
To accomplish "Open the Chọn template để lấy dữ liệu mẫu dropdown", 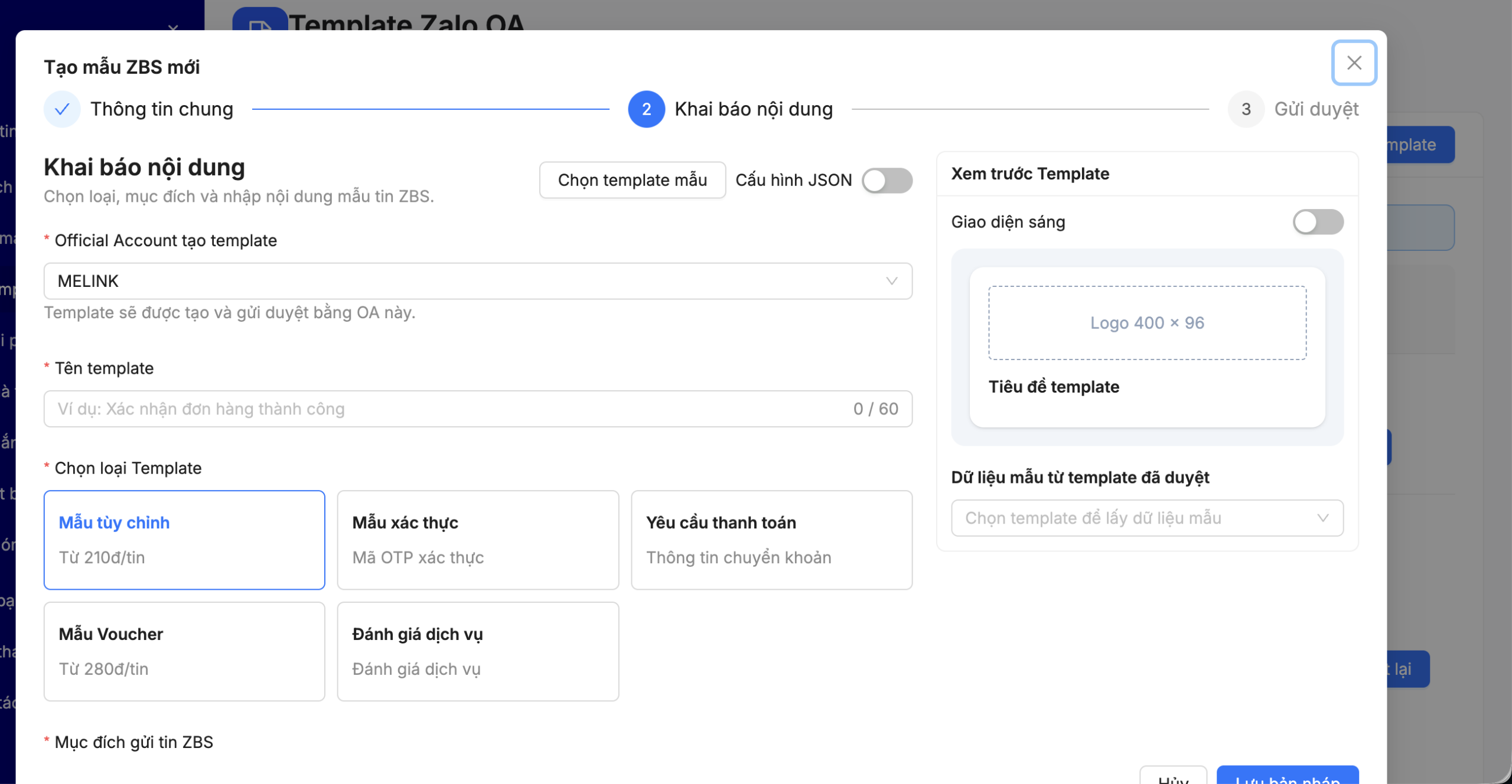I will (x=1147, y=518).
